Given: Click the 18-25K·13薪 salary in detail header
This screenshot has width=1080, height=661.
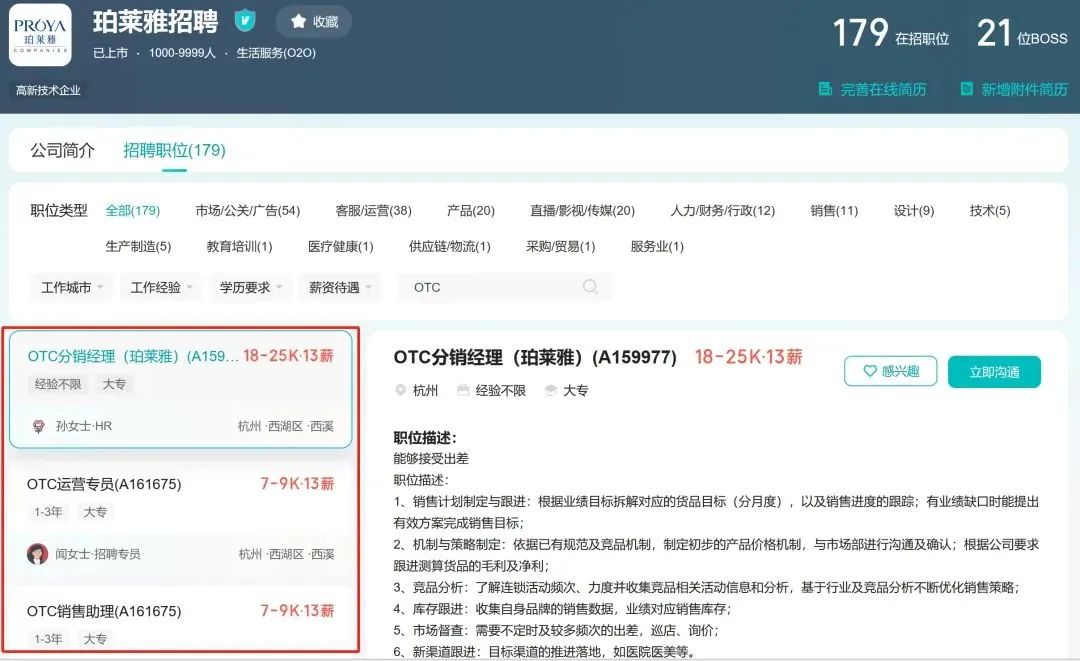Looking at the screenshot, I should click(749, 357).
